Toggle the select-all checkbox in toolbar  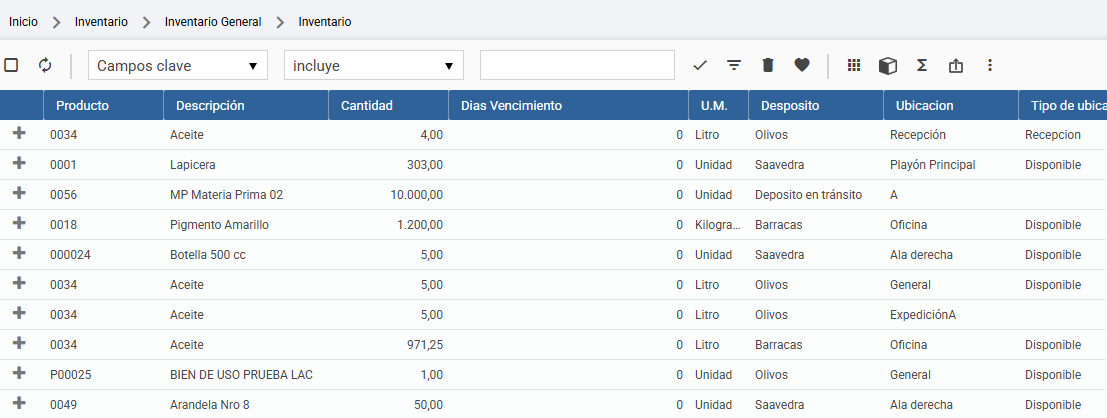11,65
